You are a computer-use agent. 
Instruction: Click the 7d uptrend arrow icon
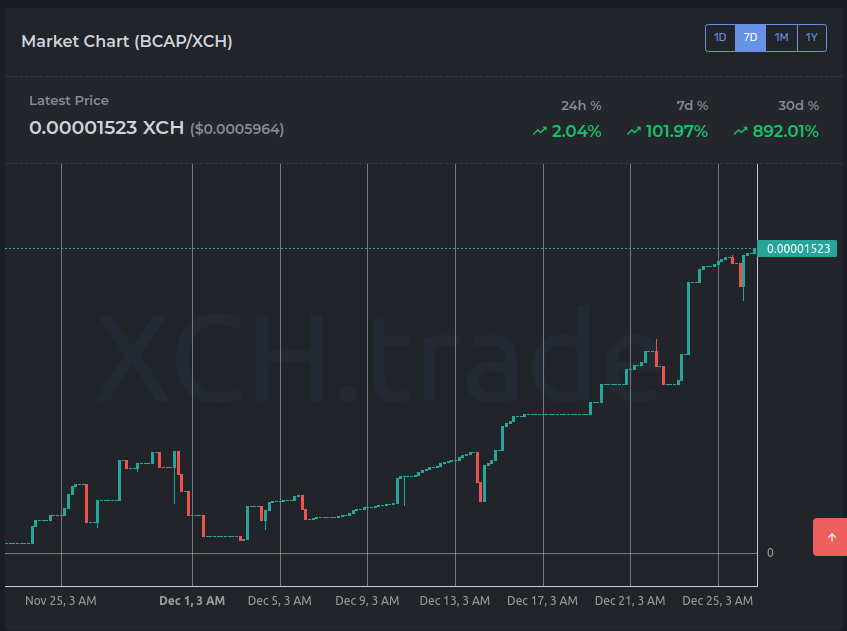tap(633, 131)
